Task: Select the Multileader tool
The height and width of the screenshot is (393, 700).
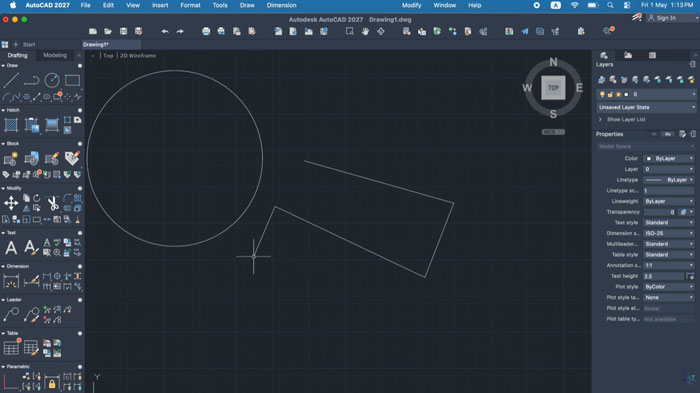Action: click(11, 314)
